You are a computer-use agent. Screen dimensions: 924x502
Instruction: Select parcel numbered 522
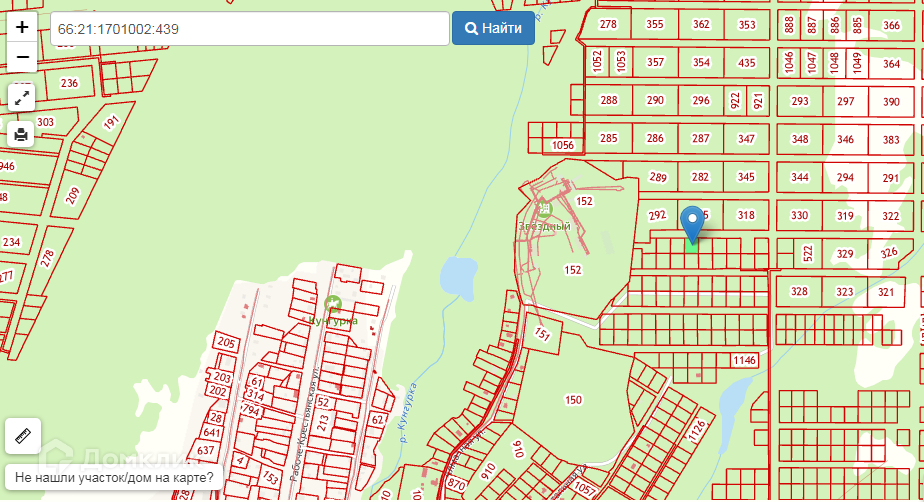click(x=808, y=254)
